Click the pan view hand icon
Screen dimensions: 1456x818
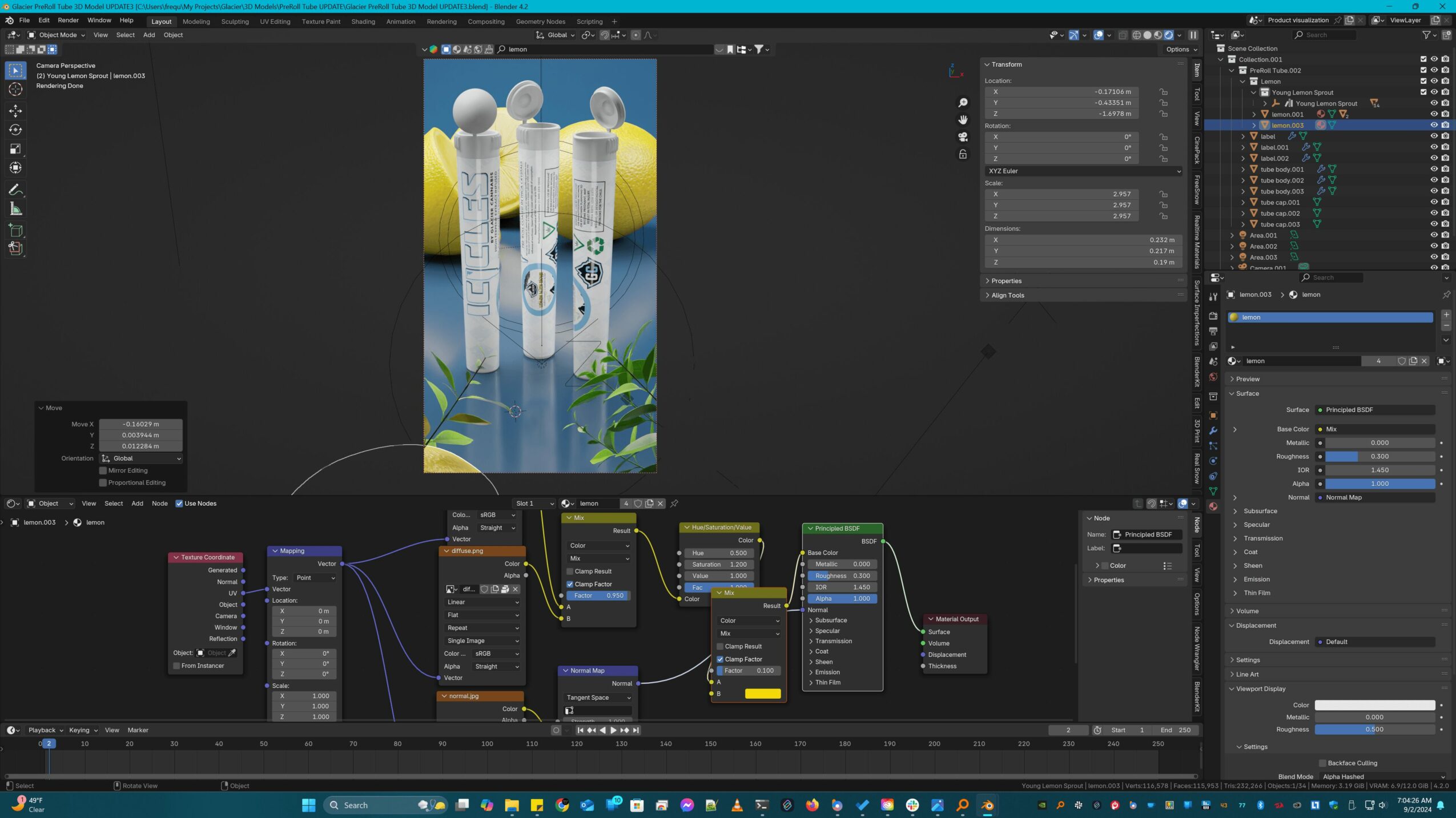[963, 120]
